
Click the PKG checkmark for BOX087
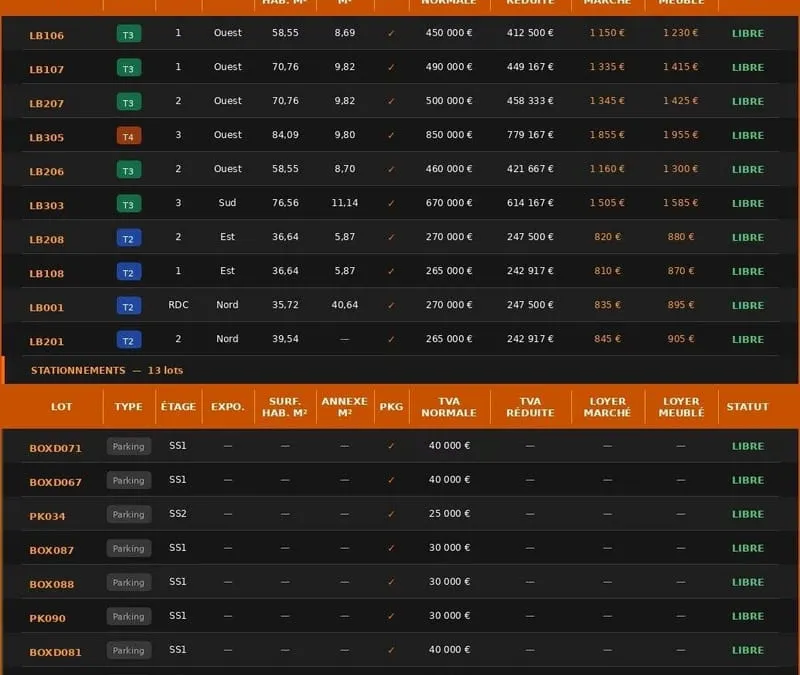click(391, 548)
